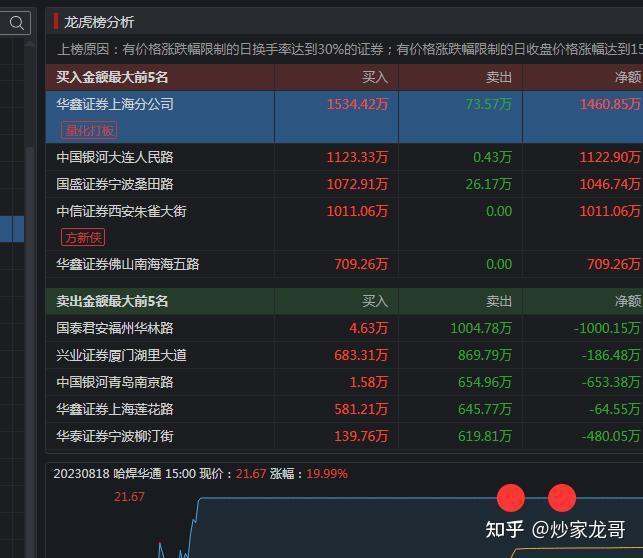Click the buy amount 1072.91万
The height and width of the screenshot is (558, 643).
point(357,184)
